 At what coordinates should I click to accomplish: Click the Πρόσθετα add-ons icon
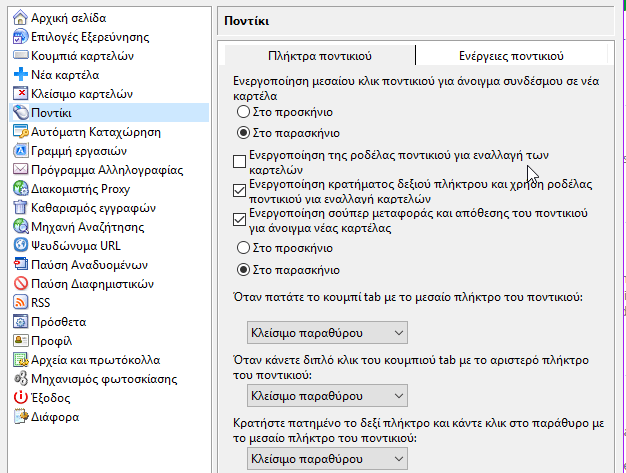pyautogui.click(x=21, y=322)
